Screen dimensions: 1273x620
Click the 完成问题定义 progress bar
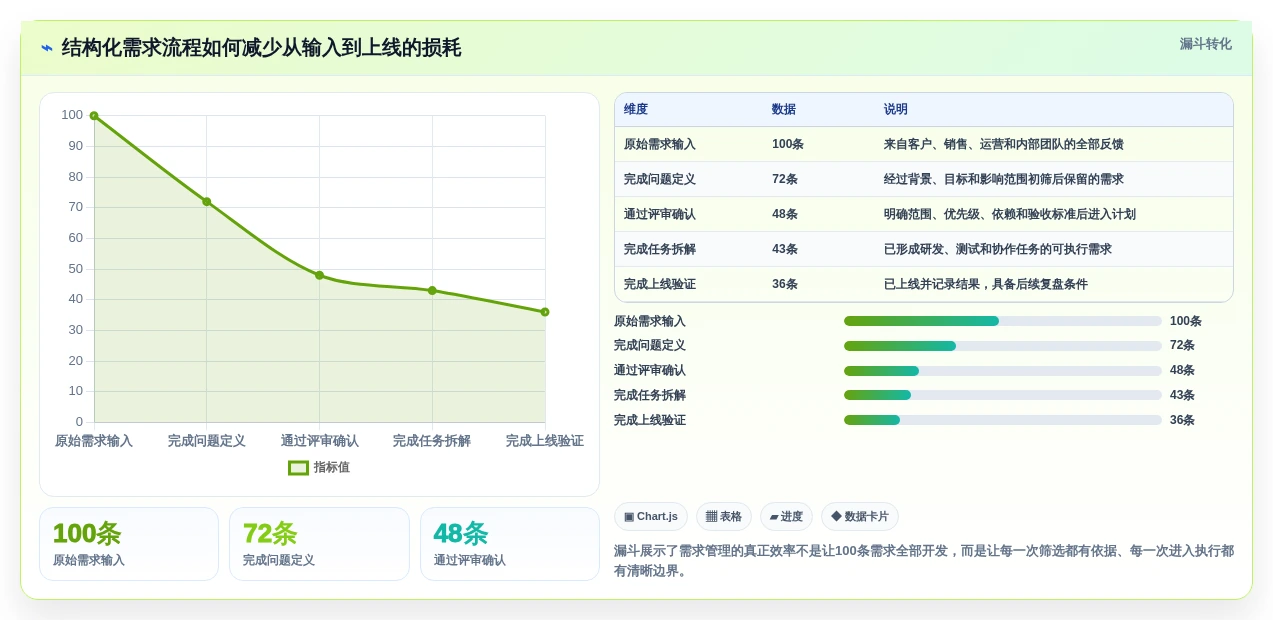point(1003,346)
